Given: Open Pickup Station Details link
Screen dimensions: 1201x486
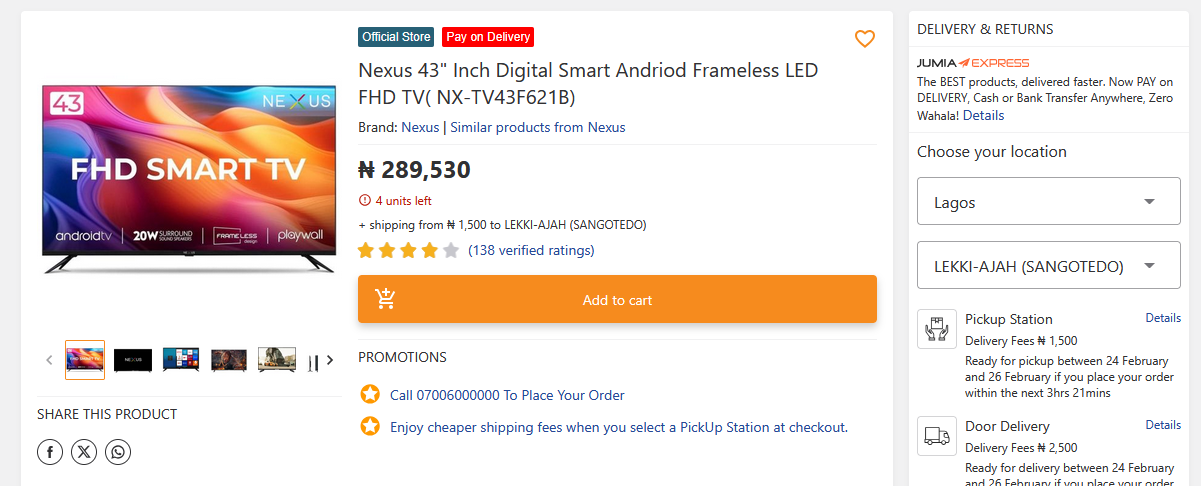Looking at the screenshot, I should (x=1163, y=318).
